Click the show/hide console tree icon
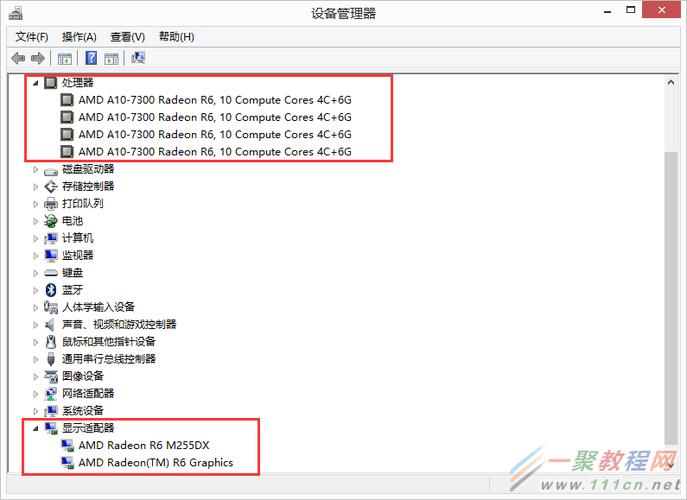Image resolution: width=687 pixels, height=500 pixels. [65, 58]
